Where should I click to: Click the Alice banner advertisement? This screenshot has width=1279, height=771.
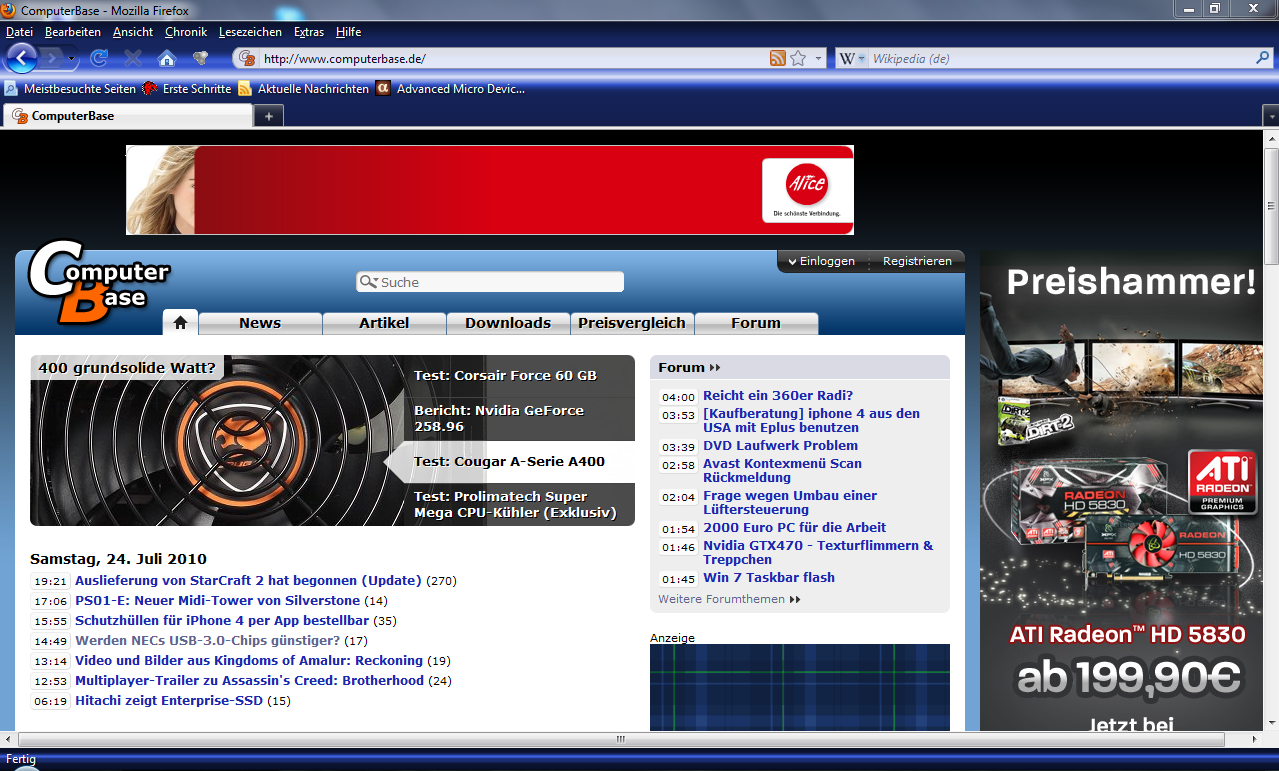pos(490,190)
